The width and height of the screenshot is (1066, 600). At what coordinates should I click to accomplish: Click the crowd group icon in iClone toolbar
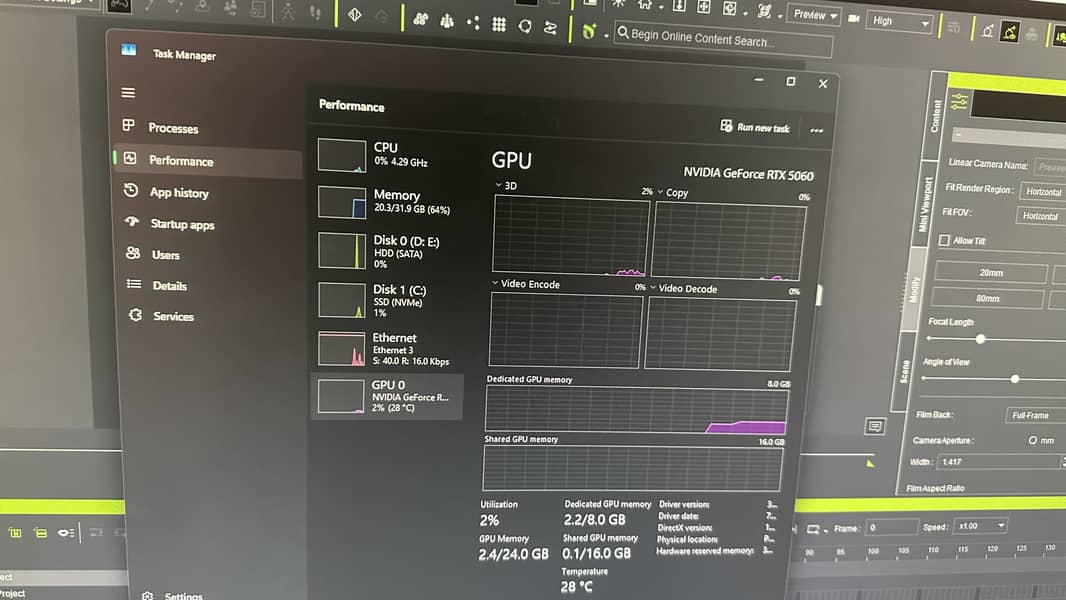[420, 20]
